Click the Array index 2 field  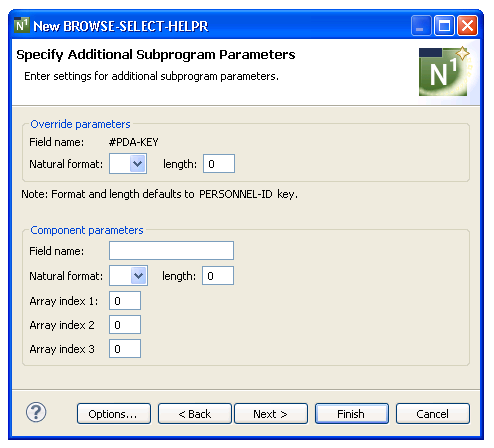125,325
